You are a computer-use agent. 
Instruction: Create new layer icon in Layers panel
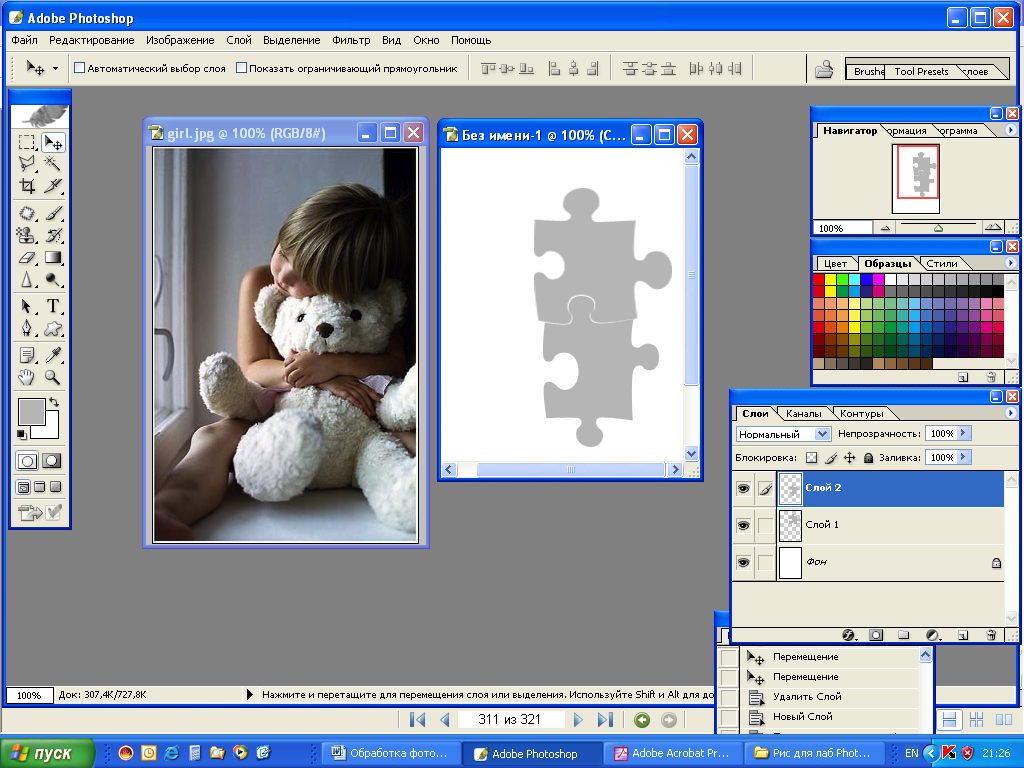point(963,635)
